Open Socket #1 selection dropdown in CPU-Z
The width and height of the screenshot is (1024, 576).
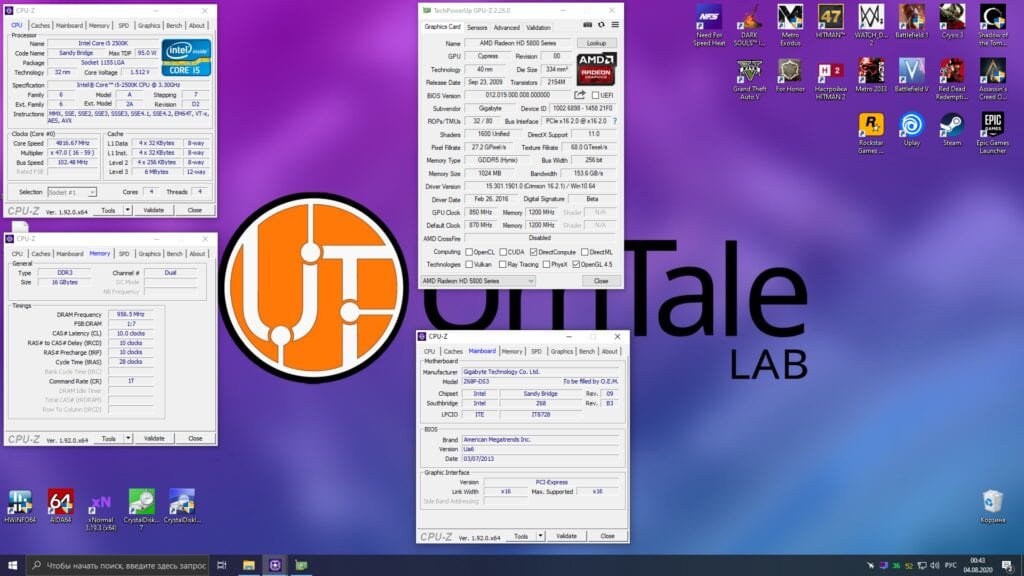pyautogui.click(x=72, y=192)
